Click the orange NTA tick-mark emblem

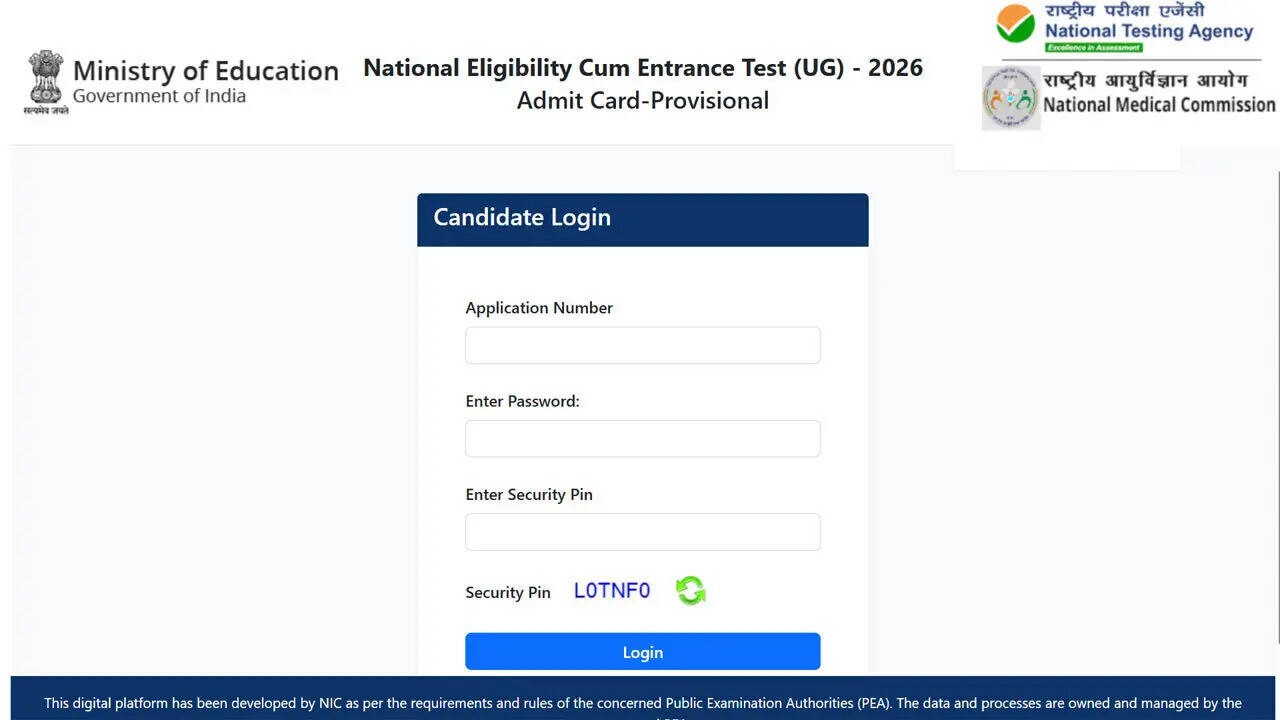coord(1015,22)
